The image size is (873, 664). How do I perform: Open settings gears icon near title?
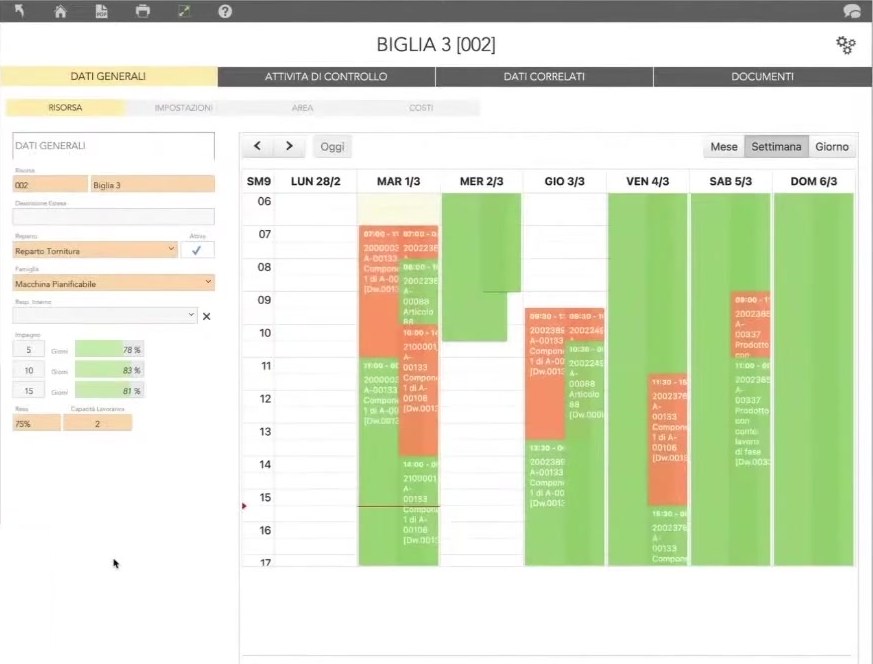pyautogui.click(x=846, y=45)
